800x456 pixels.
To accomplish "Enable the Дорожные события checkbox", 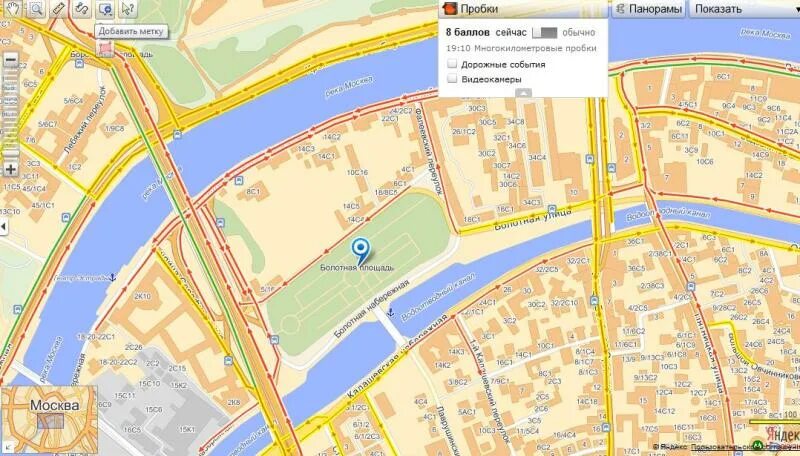I will click(x=452, y=64).
